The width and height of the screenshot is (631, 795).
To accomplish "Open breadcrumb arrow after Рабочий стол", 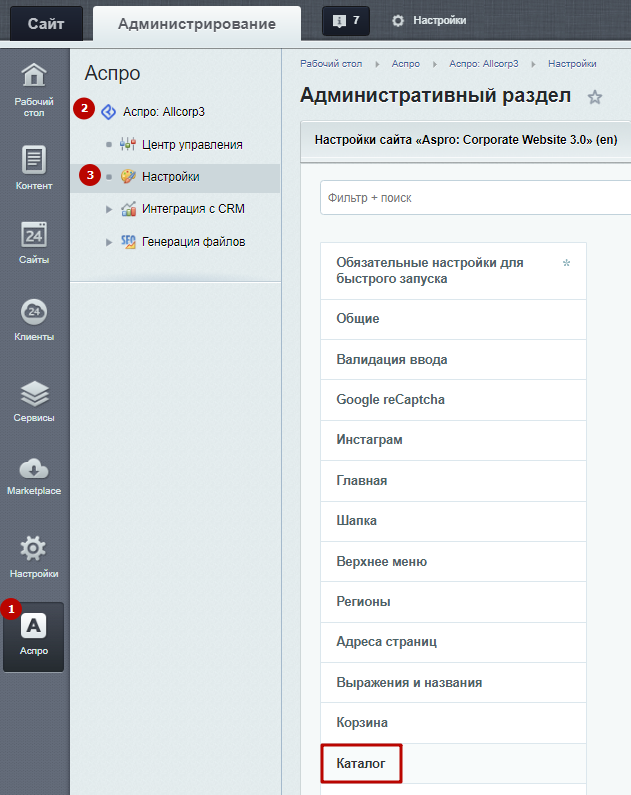I will coord(377,64).
